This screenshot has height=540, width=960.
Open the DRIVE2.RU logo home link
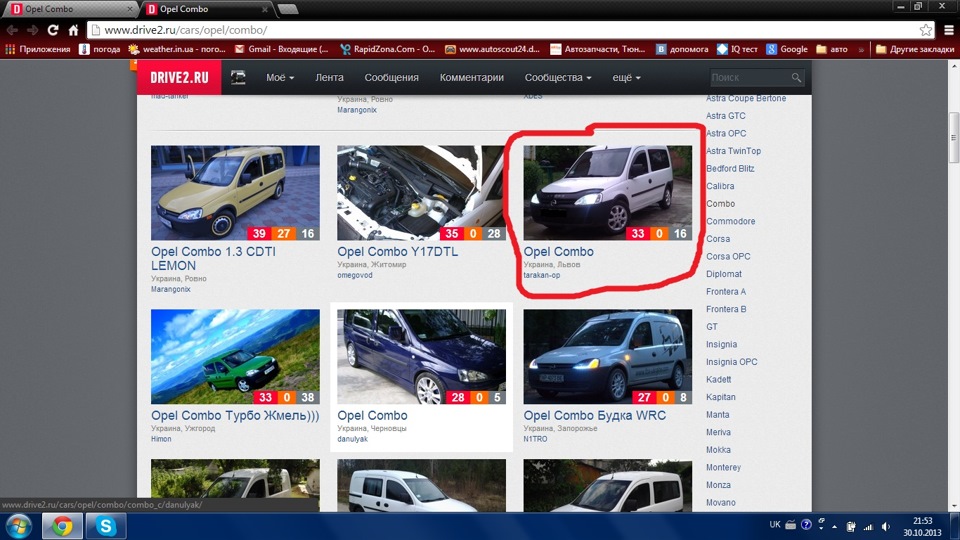tap(179, 77)
